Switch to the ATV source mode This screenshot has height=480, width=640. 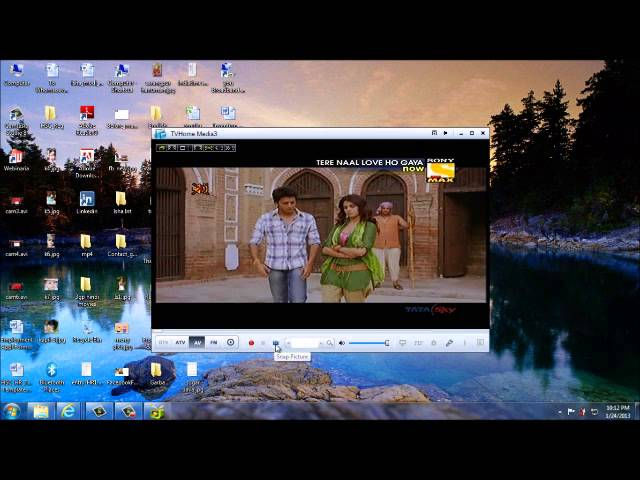[180, 342]
